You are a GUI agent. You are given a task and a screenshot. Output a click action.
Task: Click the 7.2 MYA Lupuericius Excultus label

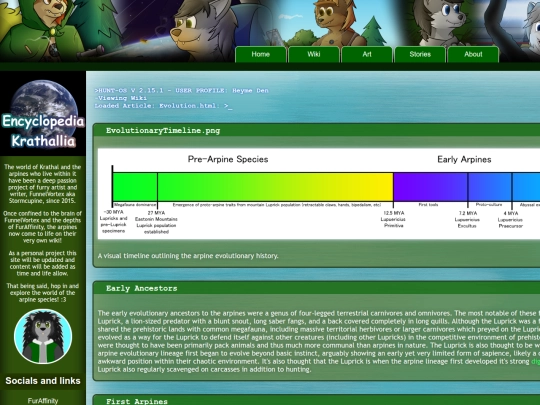468,220
